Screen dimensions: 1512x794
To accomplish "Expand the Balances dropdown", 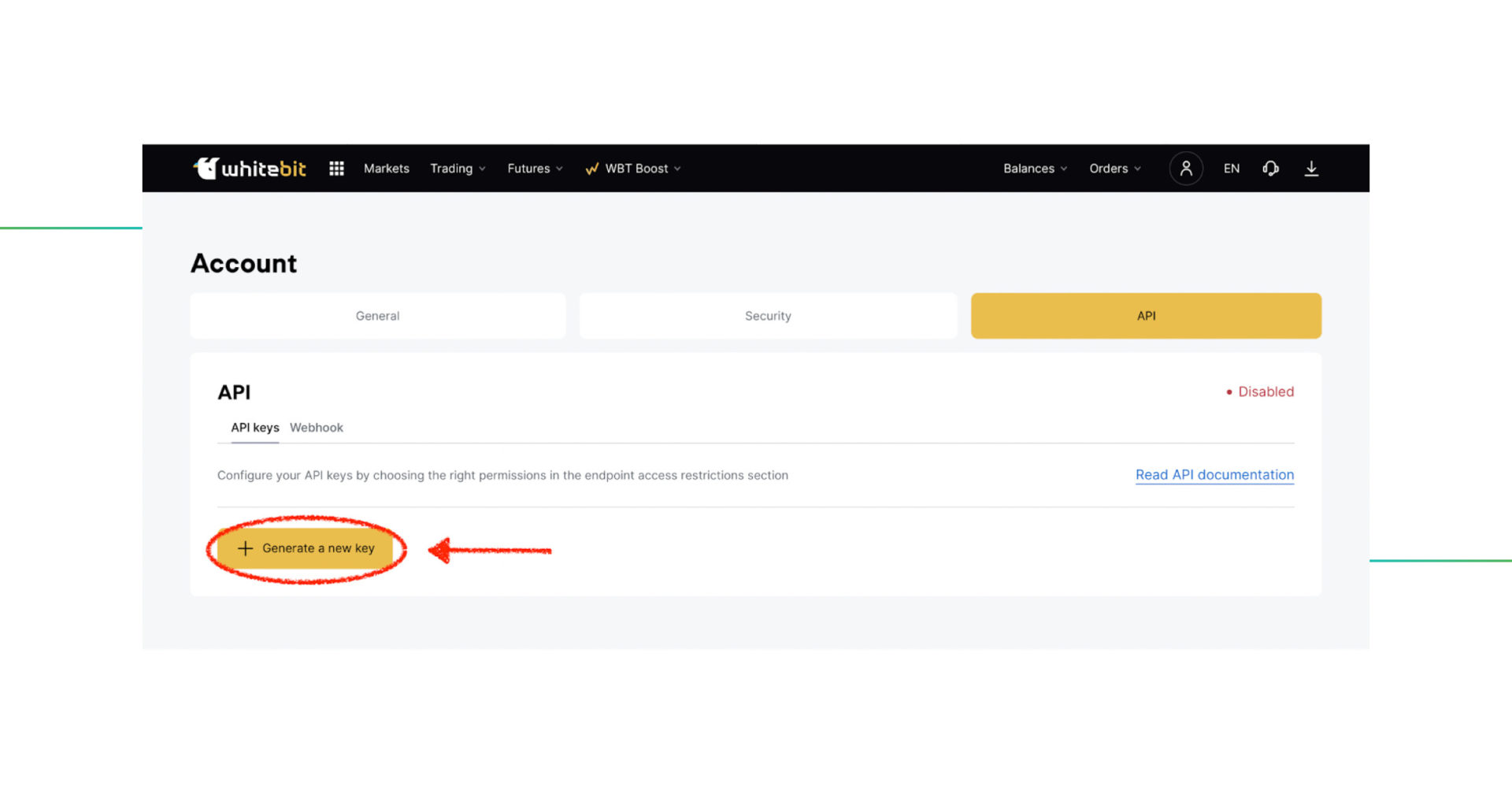I will (1035, 169).
